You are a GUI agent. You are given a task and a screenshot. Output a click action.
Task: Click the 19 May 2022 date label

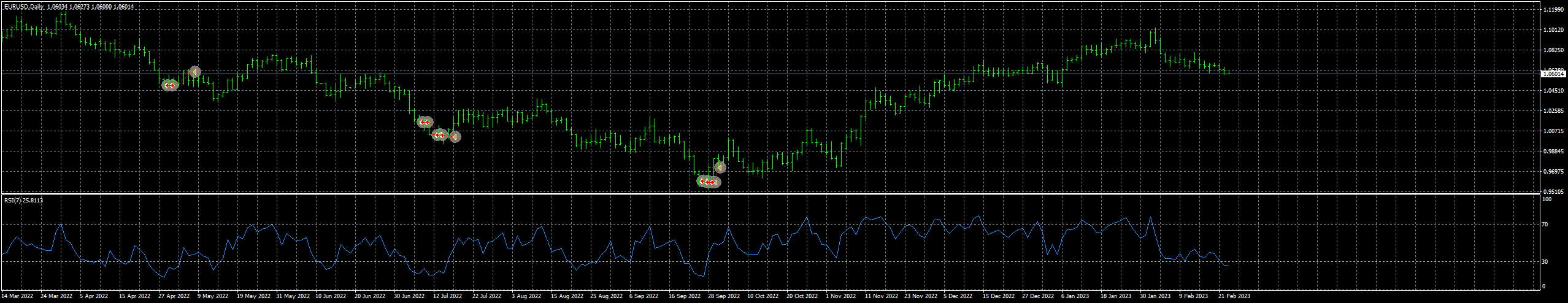coord(253,296)
